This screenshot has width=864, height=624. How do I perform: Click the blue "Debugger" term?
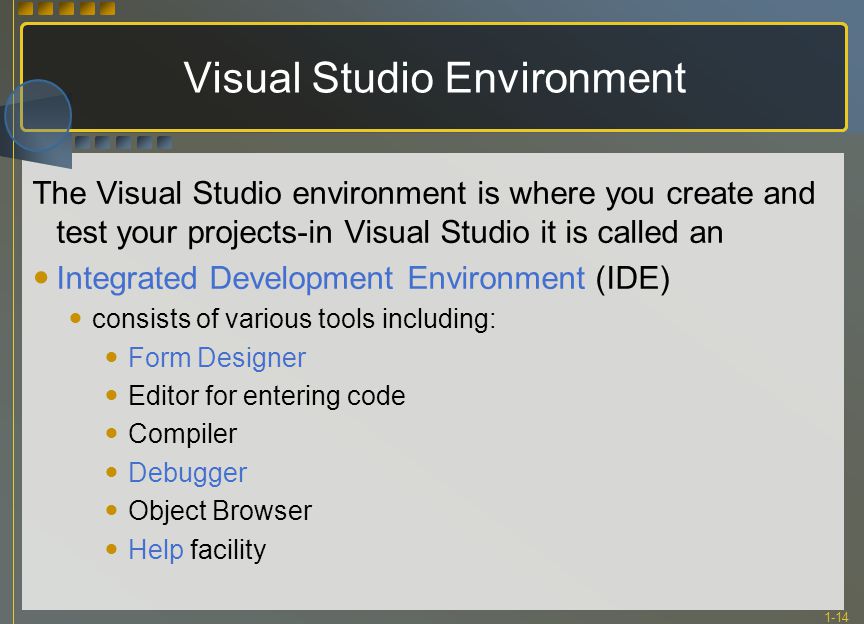point(187,473)
